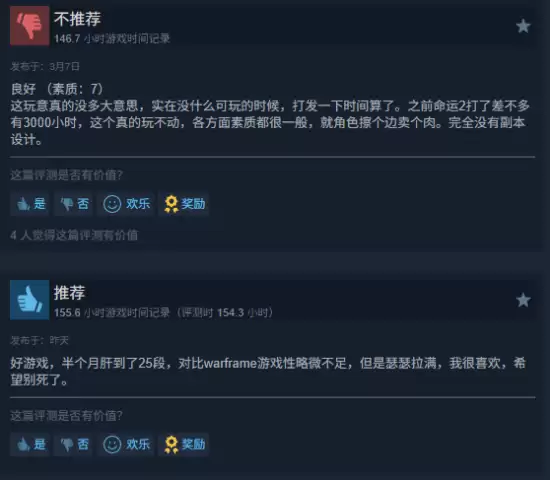Click the 发布于 昨天 posted date
The image size is (550, 480).
coord(40,340)
